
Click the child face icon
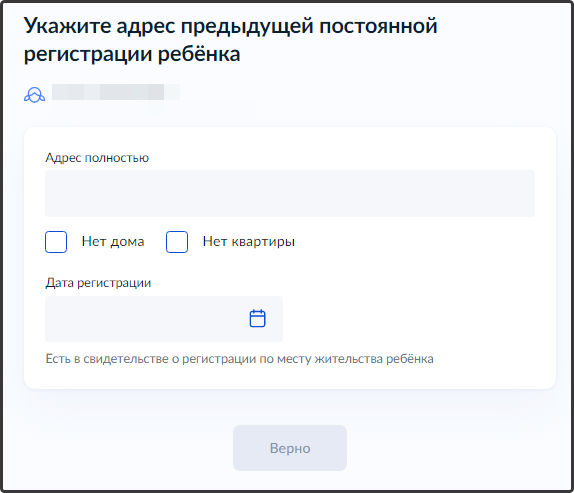pyautogui.click(x=34, y=95)
